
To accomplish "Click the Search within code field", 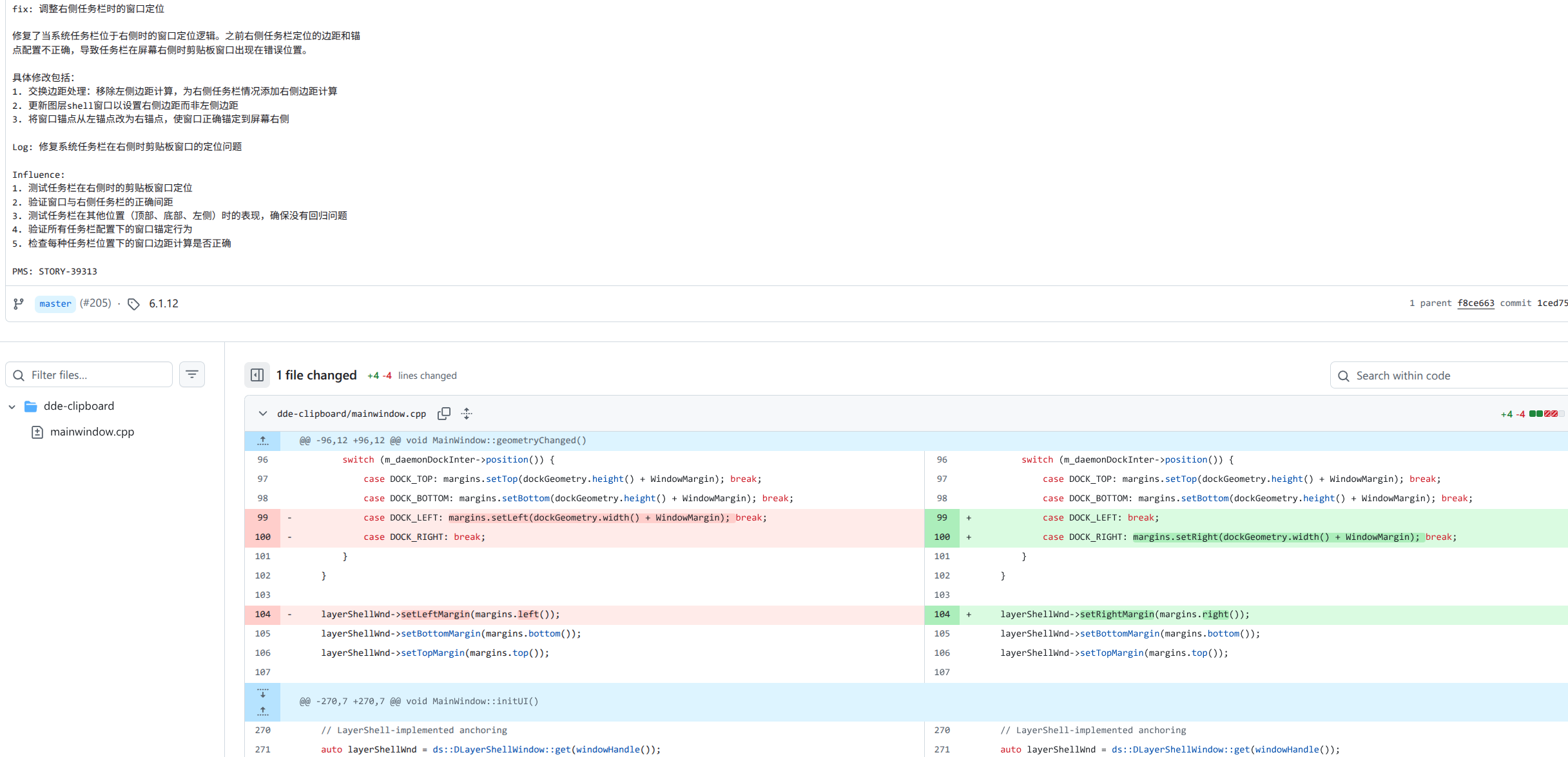I will tap(1450, 376).
